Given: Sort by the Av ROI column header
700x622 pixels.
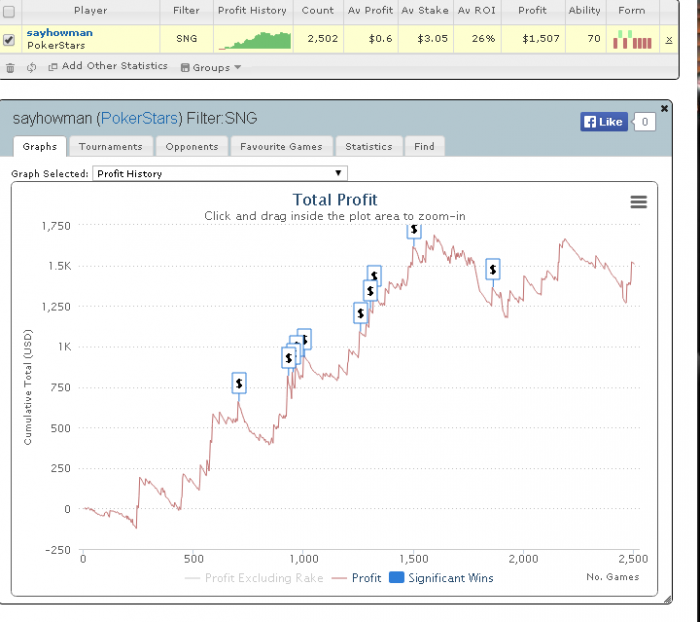Looking at the screenshot, I should (477, 11).
